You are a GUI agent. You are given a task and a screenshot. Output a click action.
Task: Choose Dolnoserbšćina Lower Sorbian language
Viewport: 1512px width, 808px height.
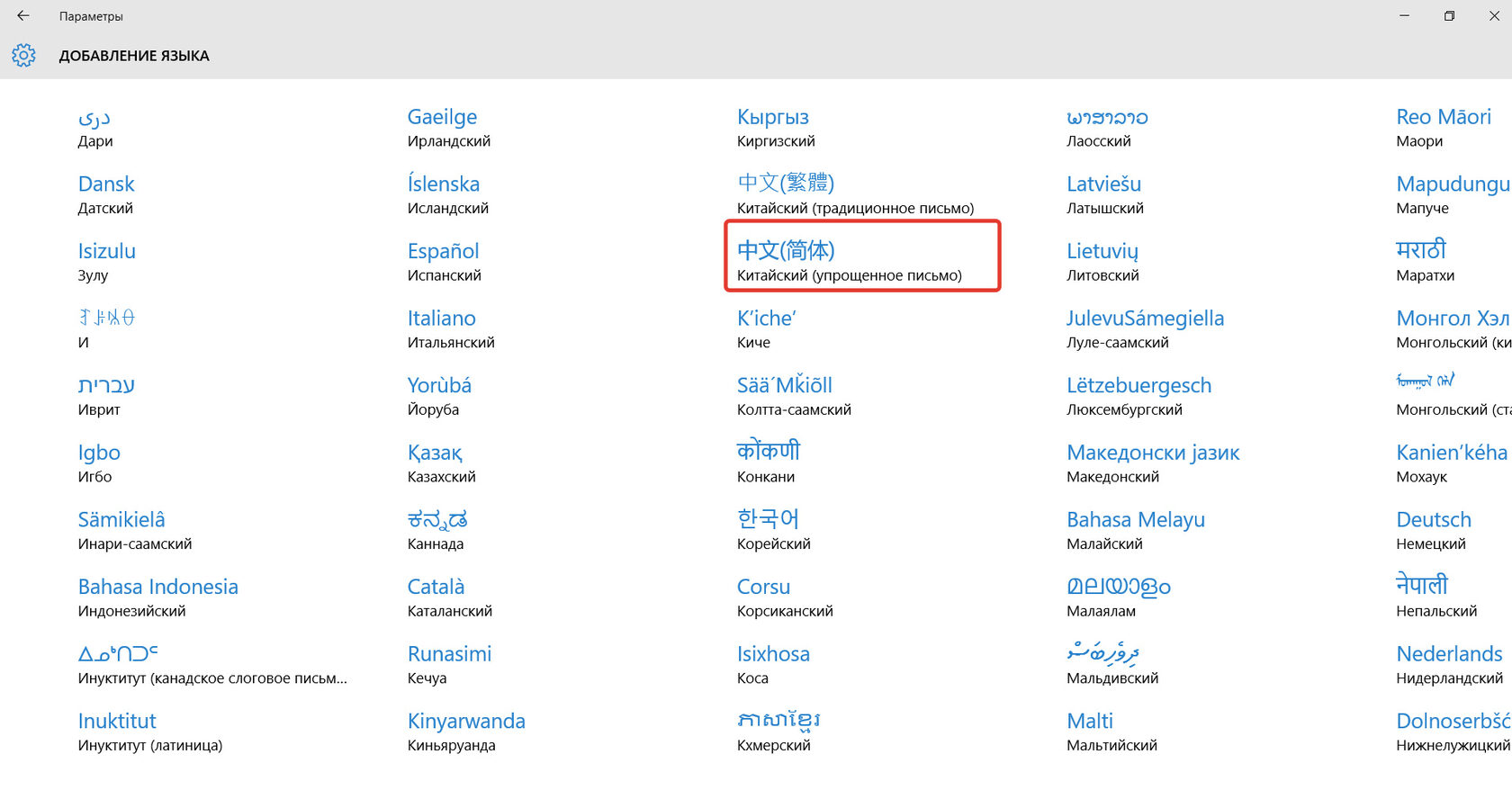1453,732
